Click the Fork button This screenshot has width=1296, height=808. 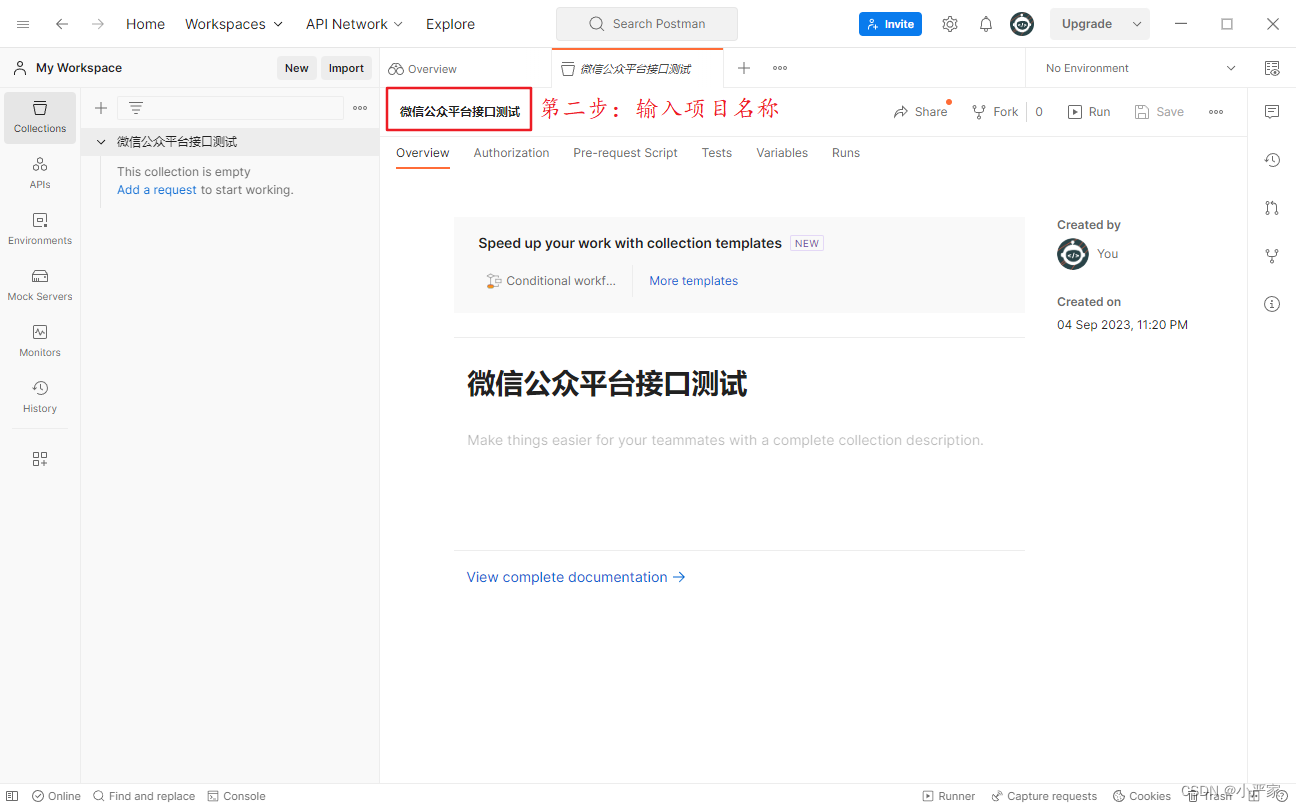pos(995,112)
